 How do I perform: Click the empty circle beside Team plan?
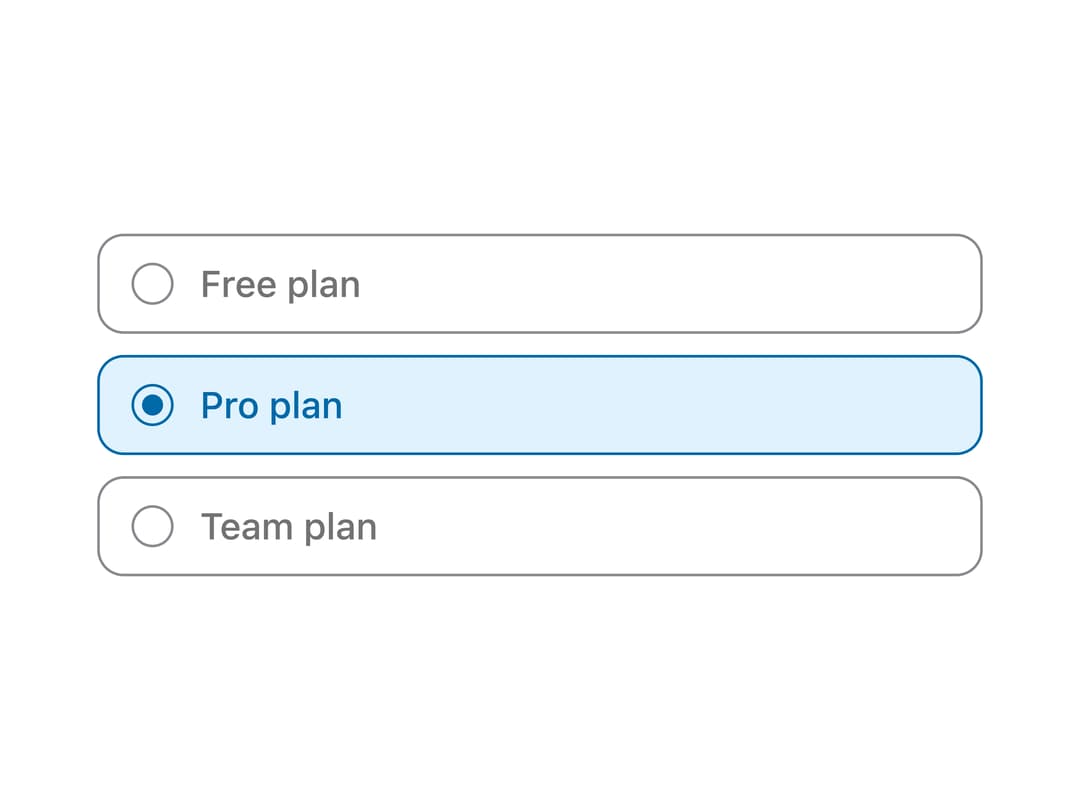[152, 526]
